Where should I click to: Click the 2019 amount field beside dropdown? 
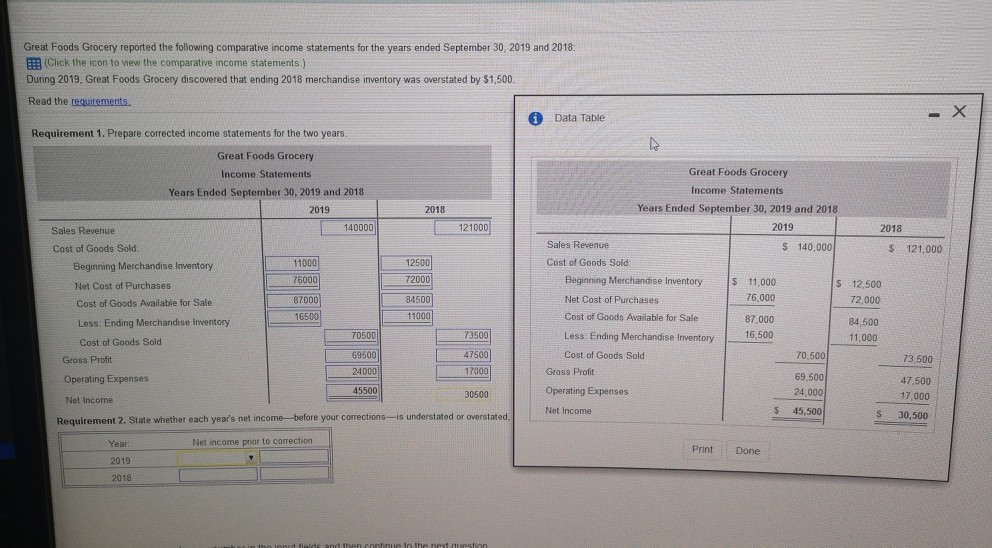click(294, 456)
